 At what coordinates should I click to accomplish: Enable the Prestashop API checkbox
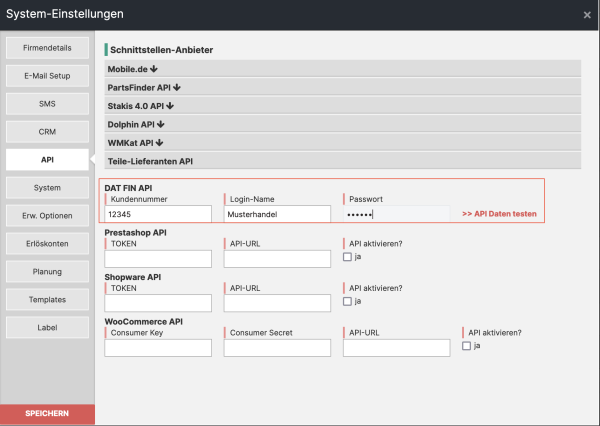click(x=347, y=257)
